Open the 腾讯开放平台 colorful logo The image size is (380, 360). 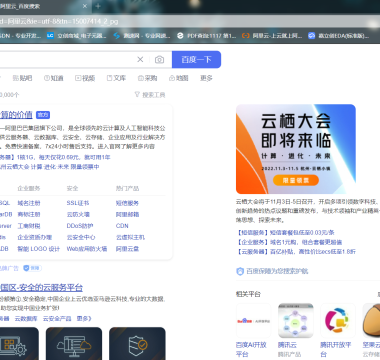338,321
